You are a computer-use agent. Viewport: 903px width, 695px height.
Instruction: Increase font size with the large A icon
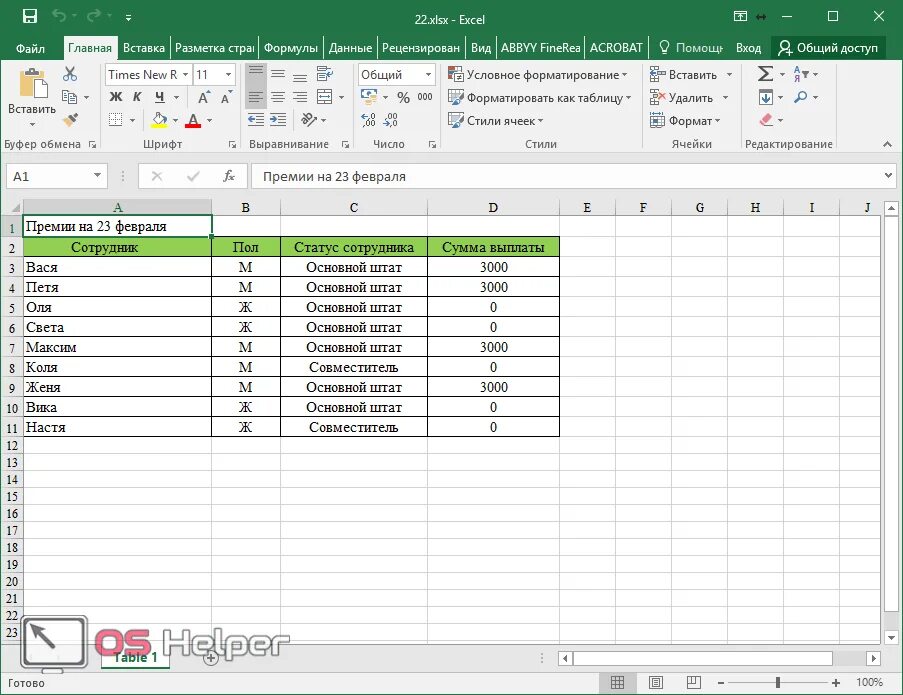click(x=204, y=97)
